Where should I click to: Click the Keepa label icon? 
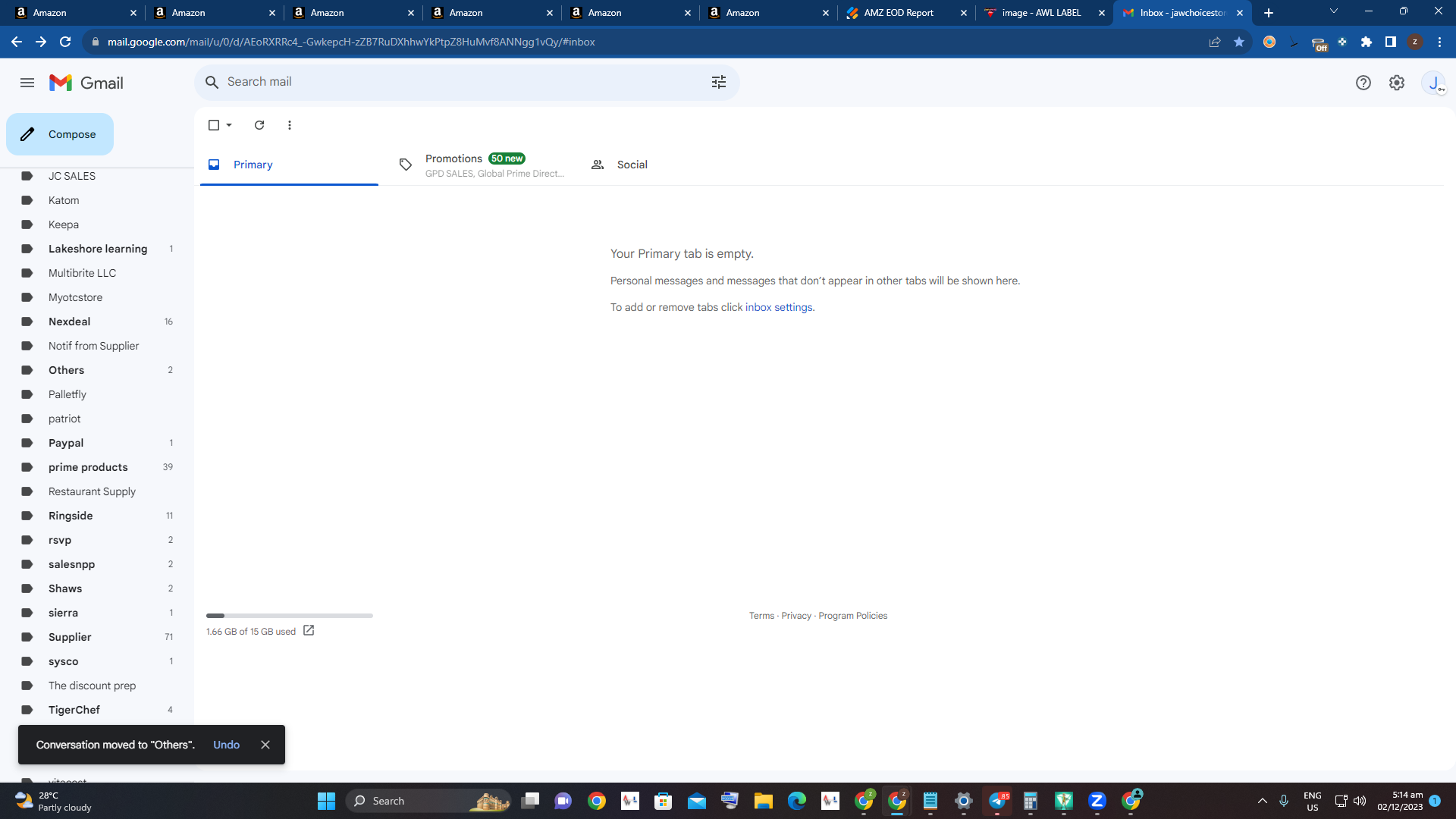[x=27, y=224]
